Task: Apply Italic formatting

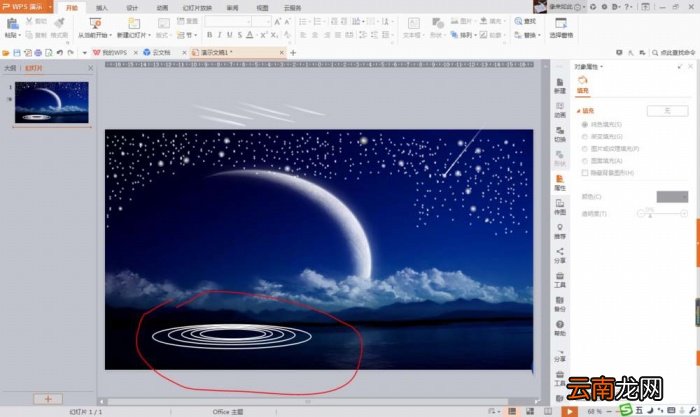Action: 220,35
